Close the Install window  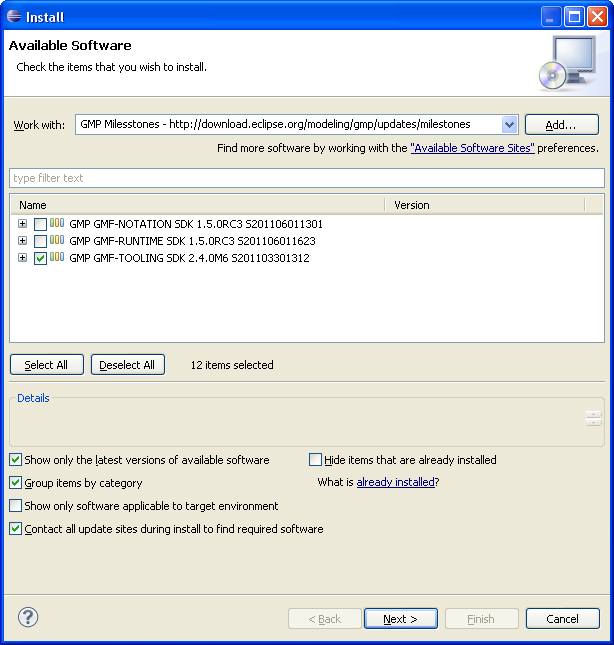[598, 17]
